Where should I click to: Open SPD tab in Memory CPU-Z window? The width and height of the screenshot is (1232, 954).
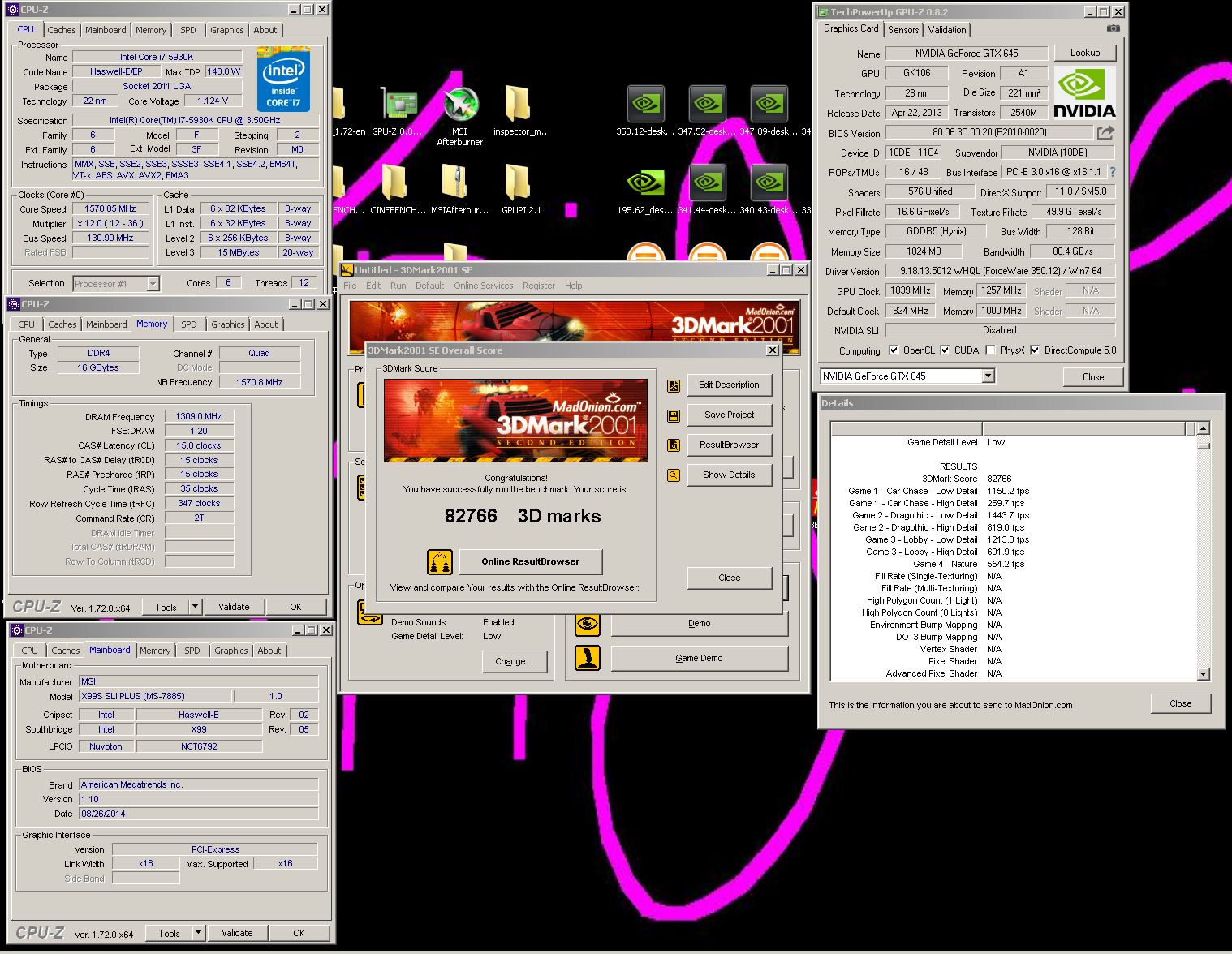click(x=189, y=324)
